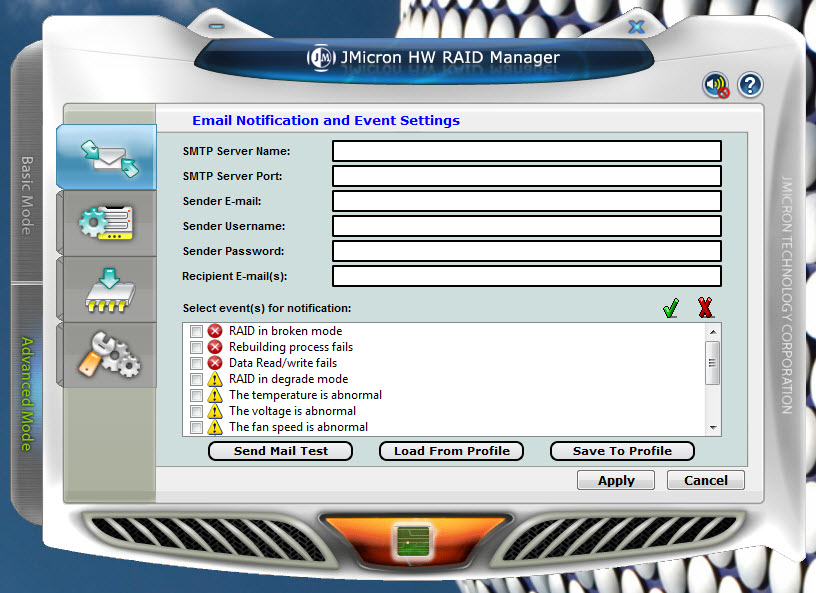
Task: Focus the Recipient E-mail(s) field
Action: pos(527,276)
